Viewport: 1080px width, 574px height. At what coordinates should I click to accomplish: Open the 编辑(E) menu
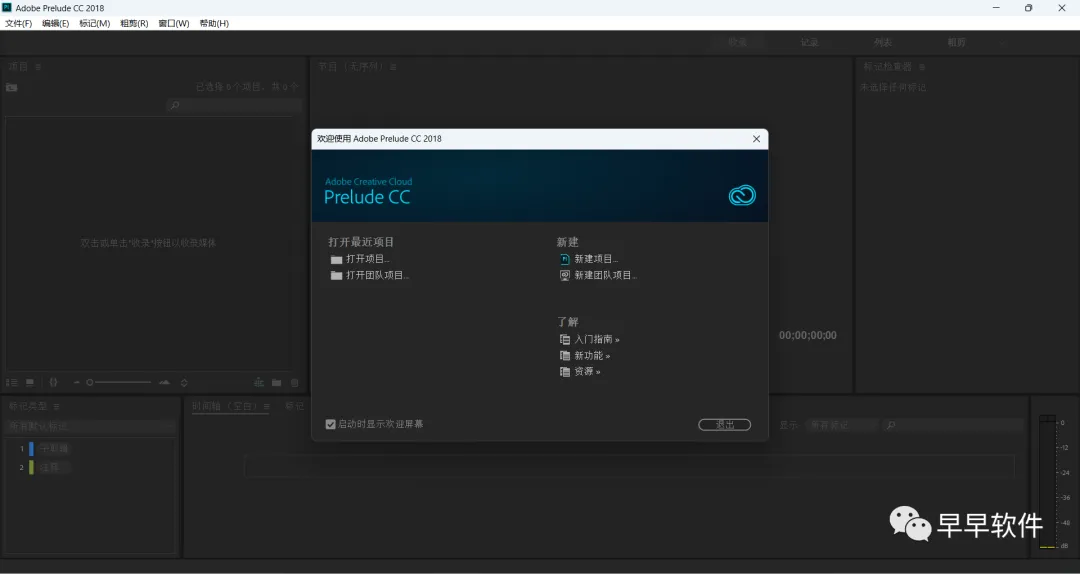click(x=55, y=23)
